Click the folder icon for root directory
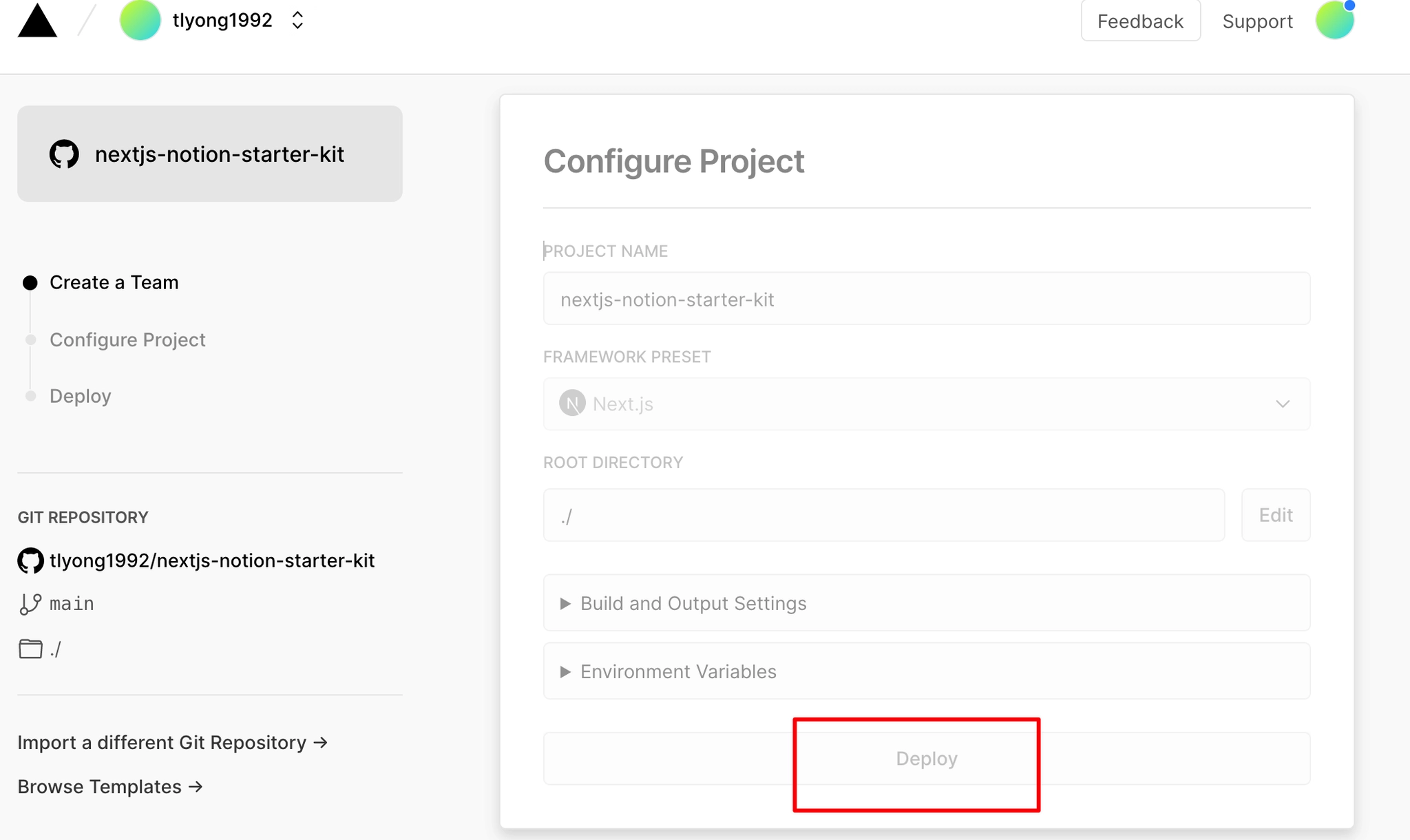 click(30, 649)
